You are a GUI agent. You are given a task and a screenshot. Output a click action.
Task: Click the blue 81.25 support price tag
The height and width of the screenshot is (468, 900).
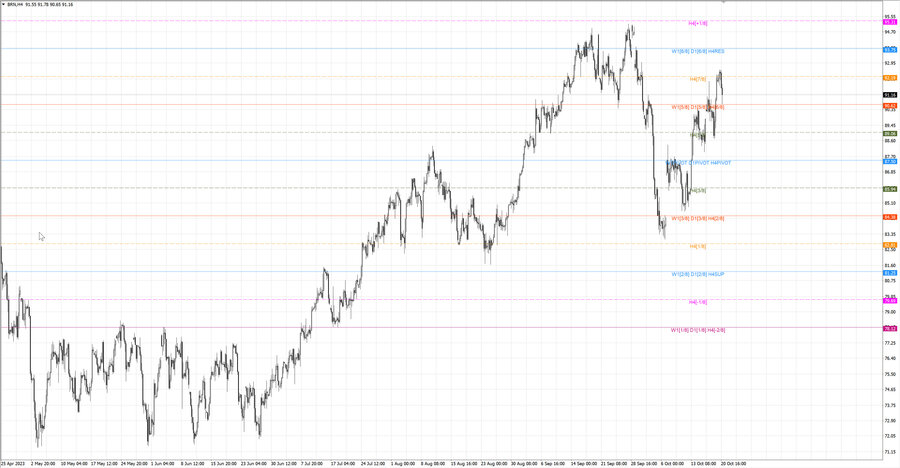[890, 273]
